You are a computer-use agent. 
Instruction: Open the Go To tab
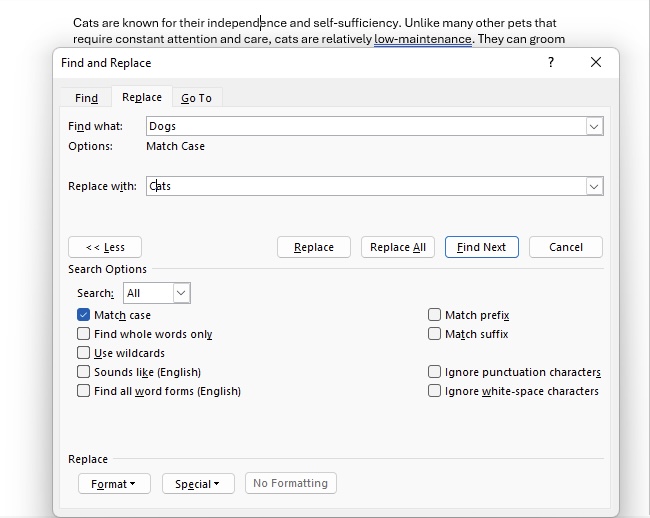196,98
